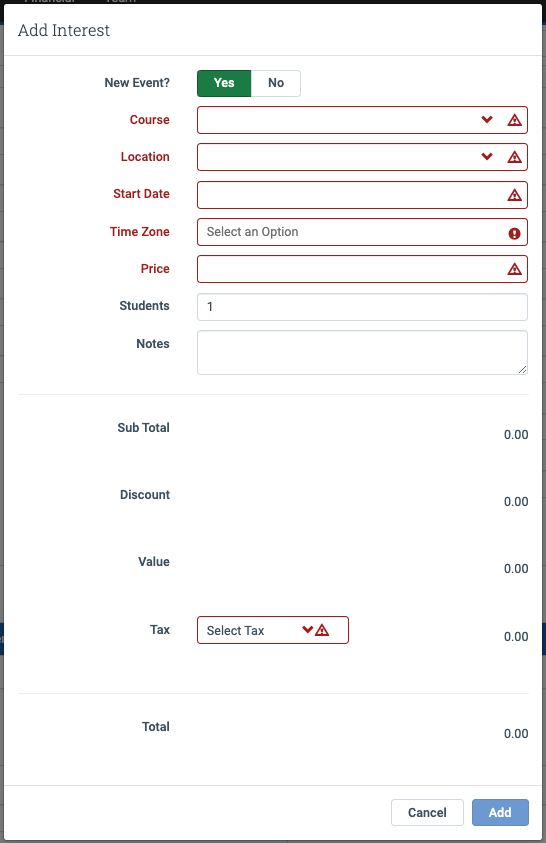Viewport: 546px width, 843px height.
Task: Open the Time Zone option selector
Action: 362,232
